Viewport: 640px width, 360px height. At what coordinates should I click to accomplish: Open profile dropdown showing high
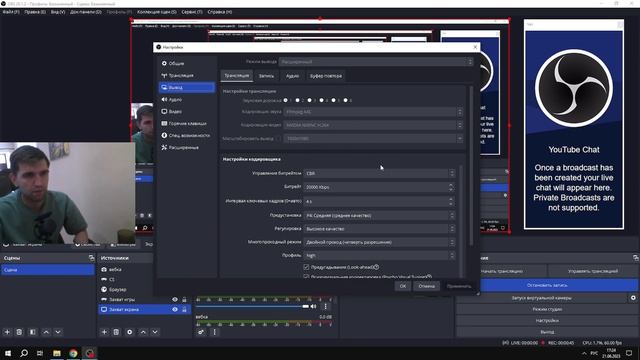point(379,256)
